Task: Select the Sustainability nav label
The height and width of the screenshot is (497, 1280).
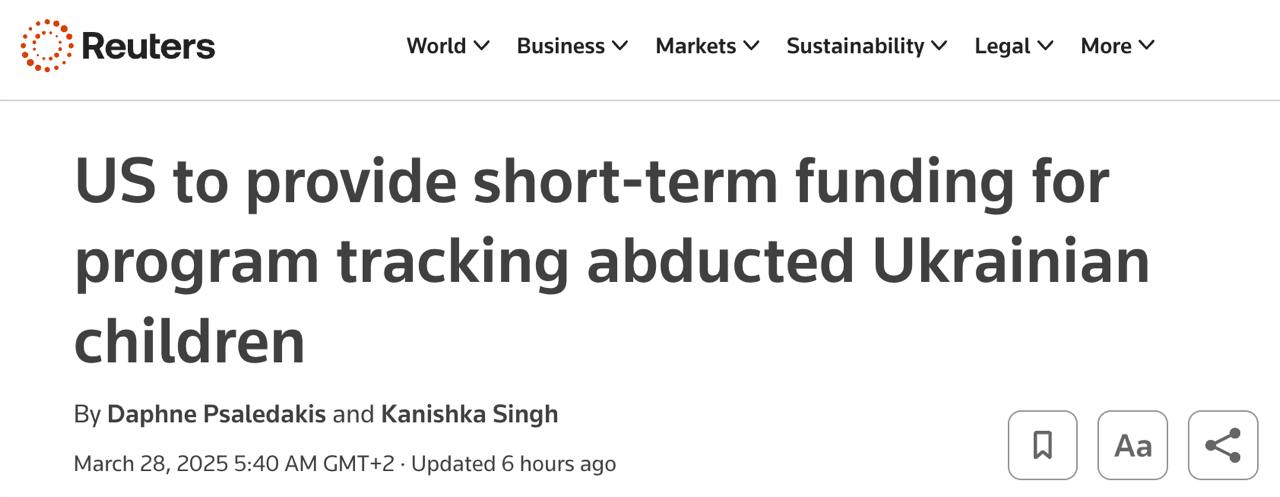Action: (x=855, y=46)
